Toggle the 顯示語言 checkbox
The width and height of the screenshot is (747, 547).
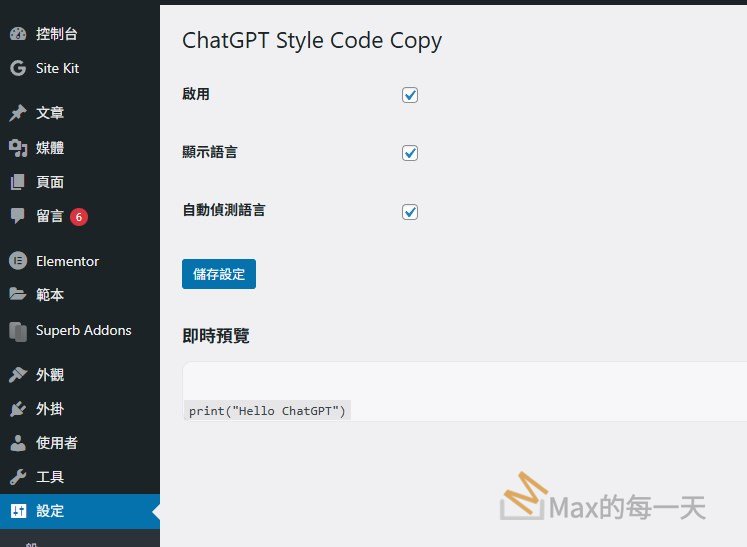410,153
